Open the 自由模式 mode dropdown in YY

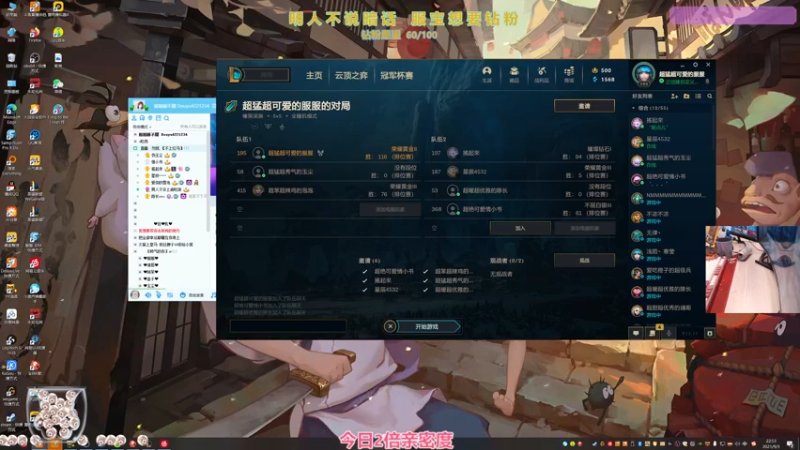[x=142, y=127]
